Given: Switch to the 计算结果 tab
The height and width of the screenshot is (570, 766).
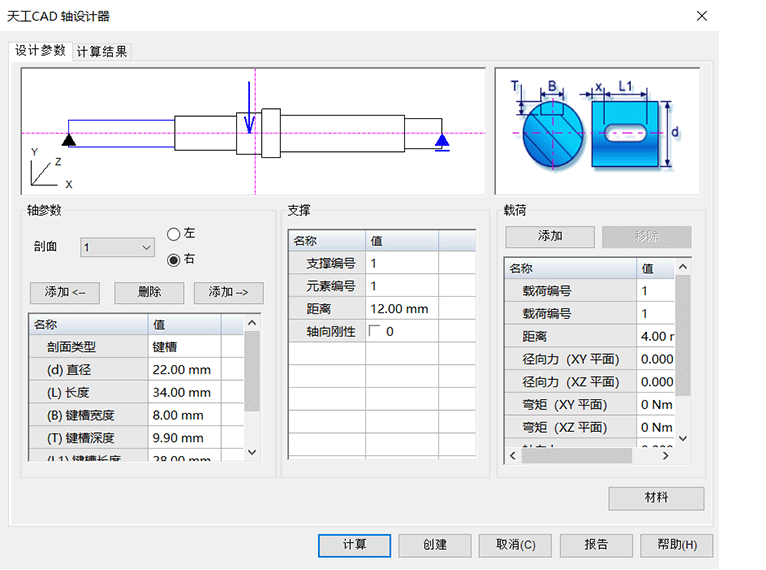Looking at the screenshot, I should [x=102, y=51].
